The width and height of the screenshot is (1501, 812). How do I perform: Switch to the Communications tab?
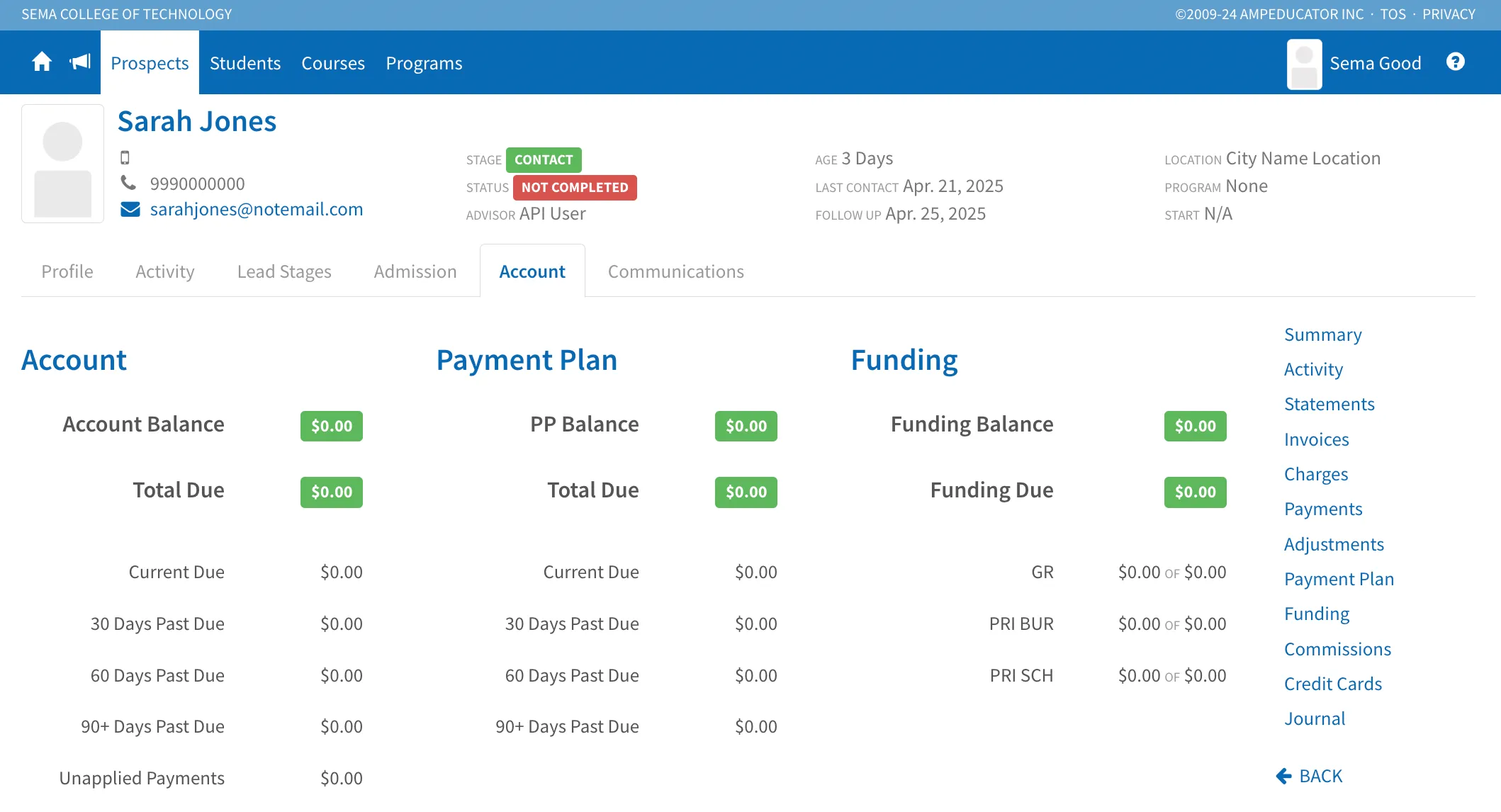point(676,271)
